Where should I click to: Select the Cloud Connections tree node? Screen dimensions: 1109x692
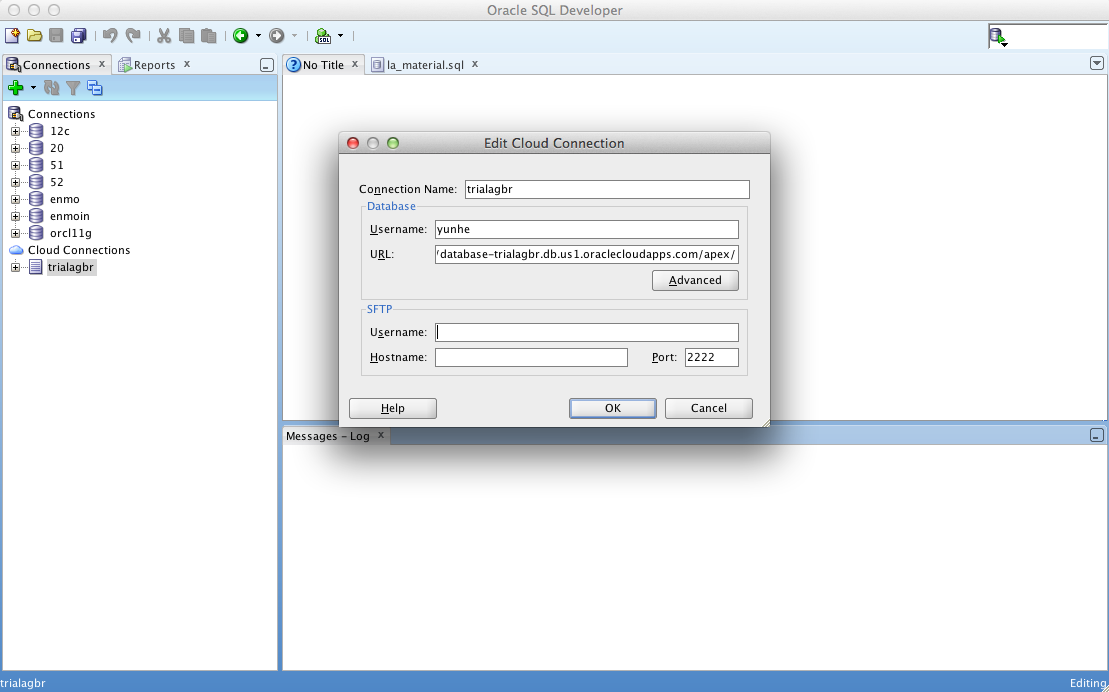(79, 250)
